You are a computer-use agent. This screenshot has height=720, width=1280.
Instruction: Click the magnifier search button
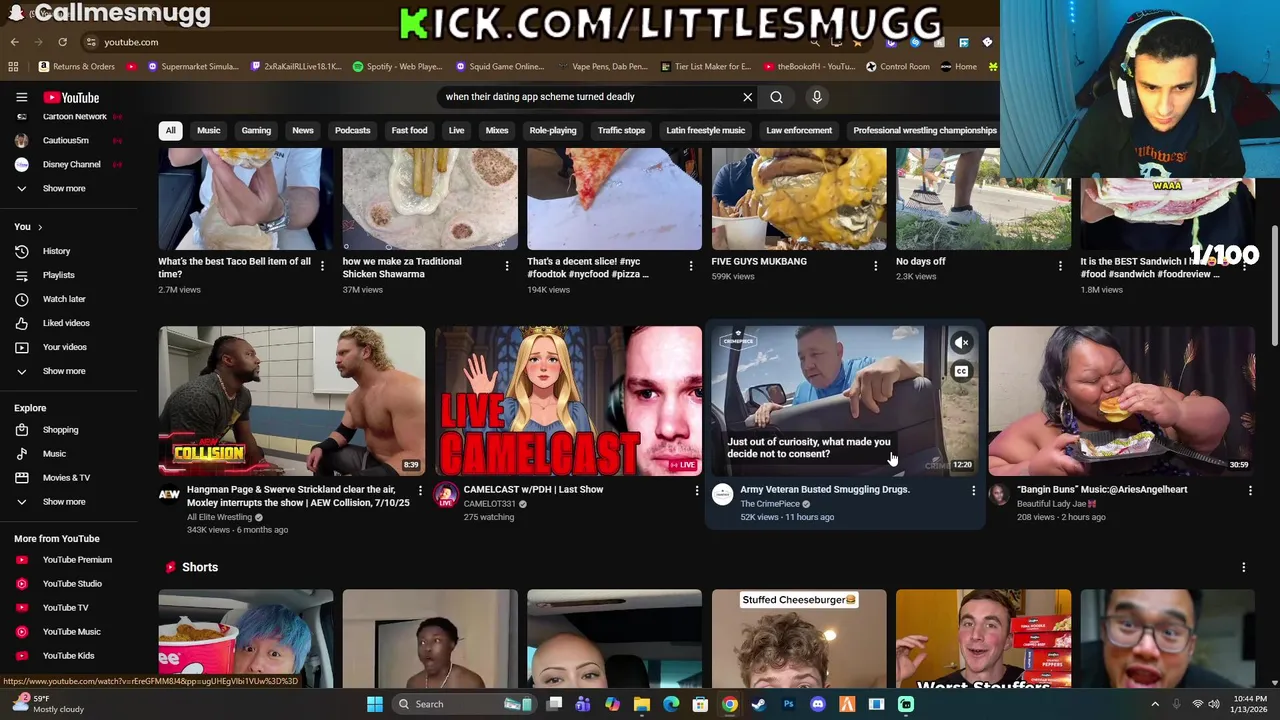pos(776,97)
